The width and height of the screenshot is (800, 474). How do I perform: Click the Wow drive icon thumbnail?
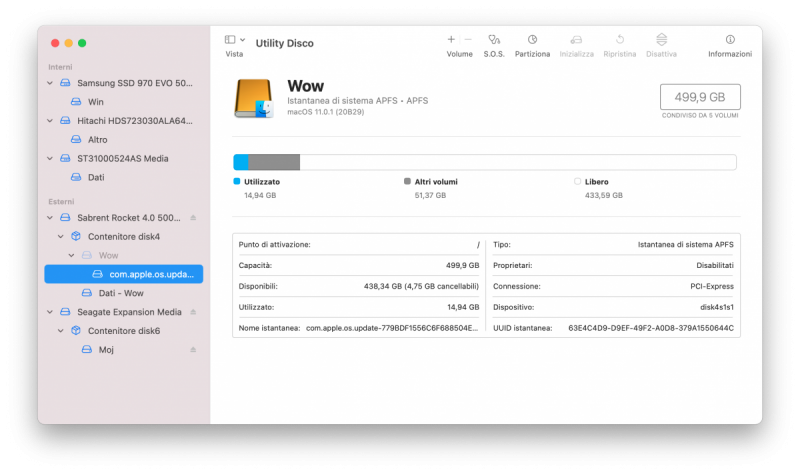[254, 98]
